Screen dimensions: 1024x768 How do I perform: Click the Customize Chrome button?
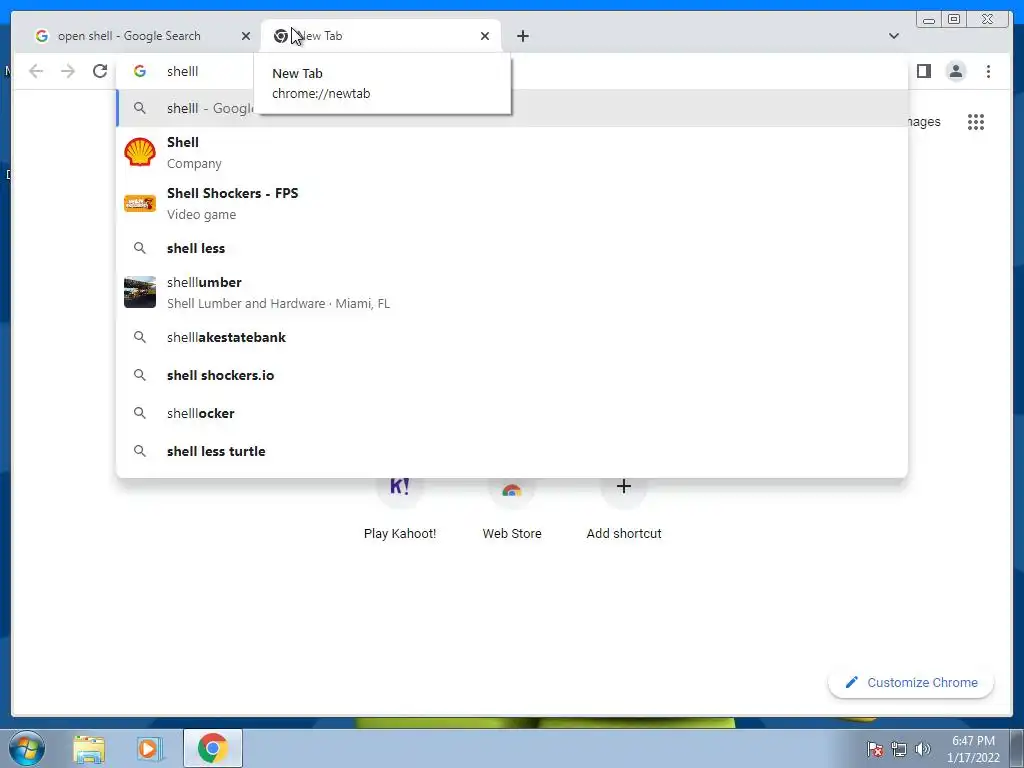pyautogui.click(x=911, y=682)
